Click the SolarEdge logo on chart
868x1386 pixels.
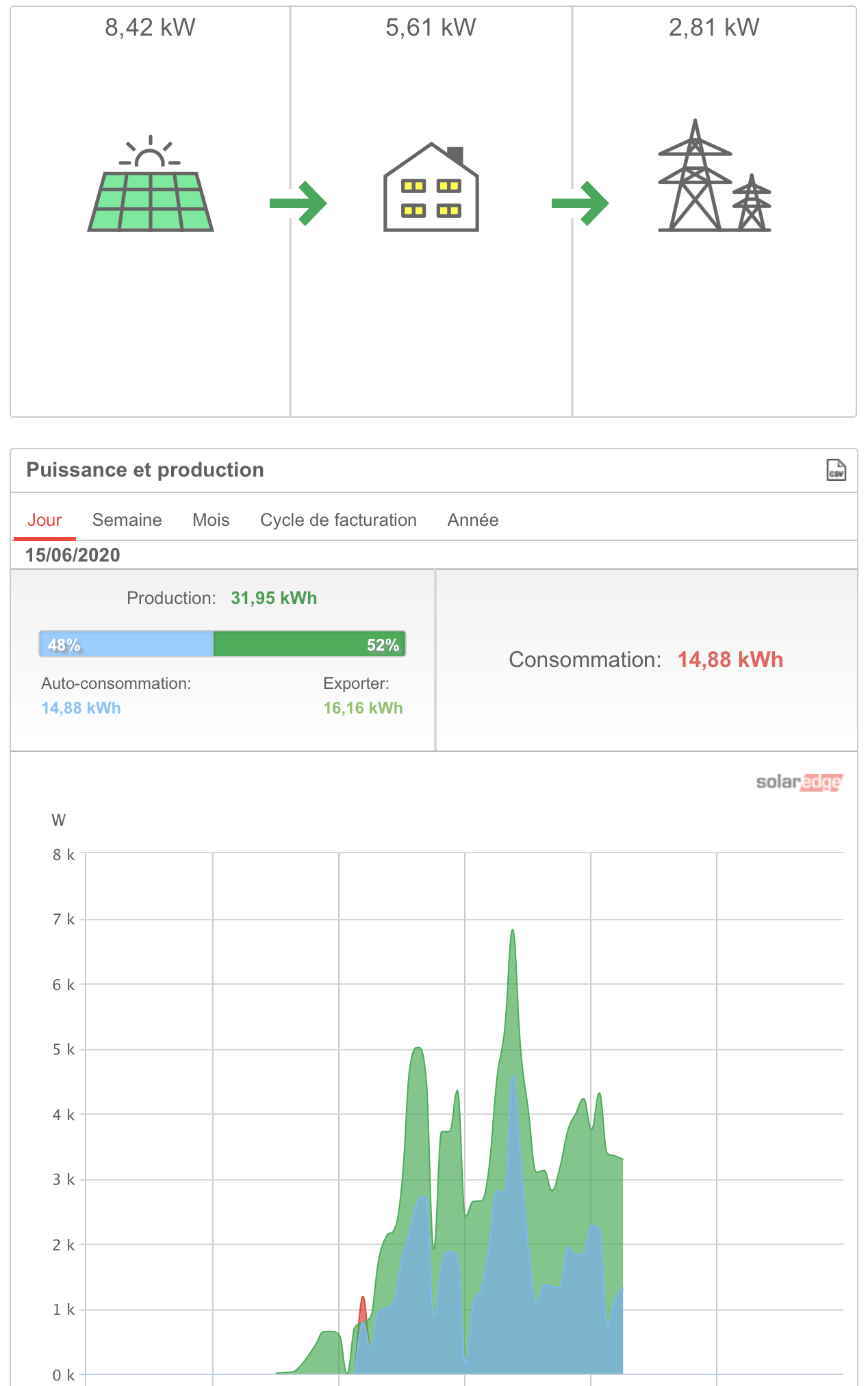(x=799, y=782)
